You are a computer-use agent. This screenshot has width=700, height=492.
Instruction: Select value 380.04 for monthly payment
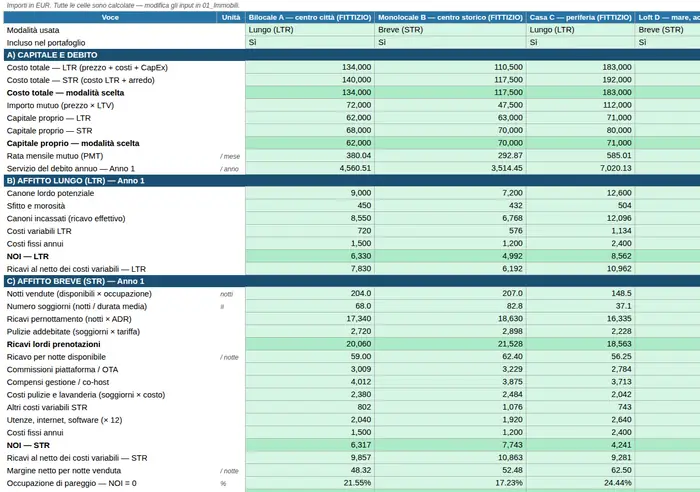[358, 155]
